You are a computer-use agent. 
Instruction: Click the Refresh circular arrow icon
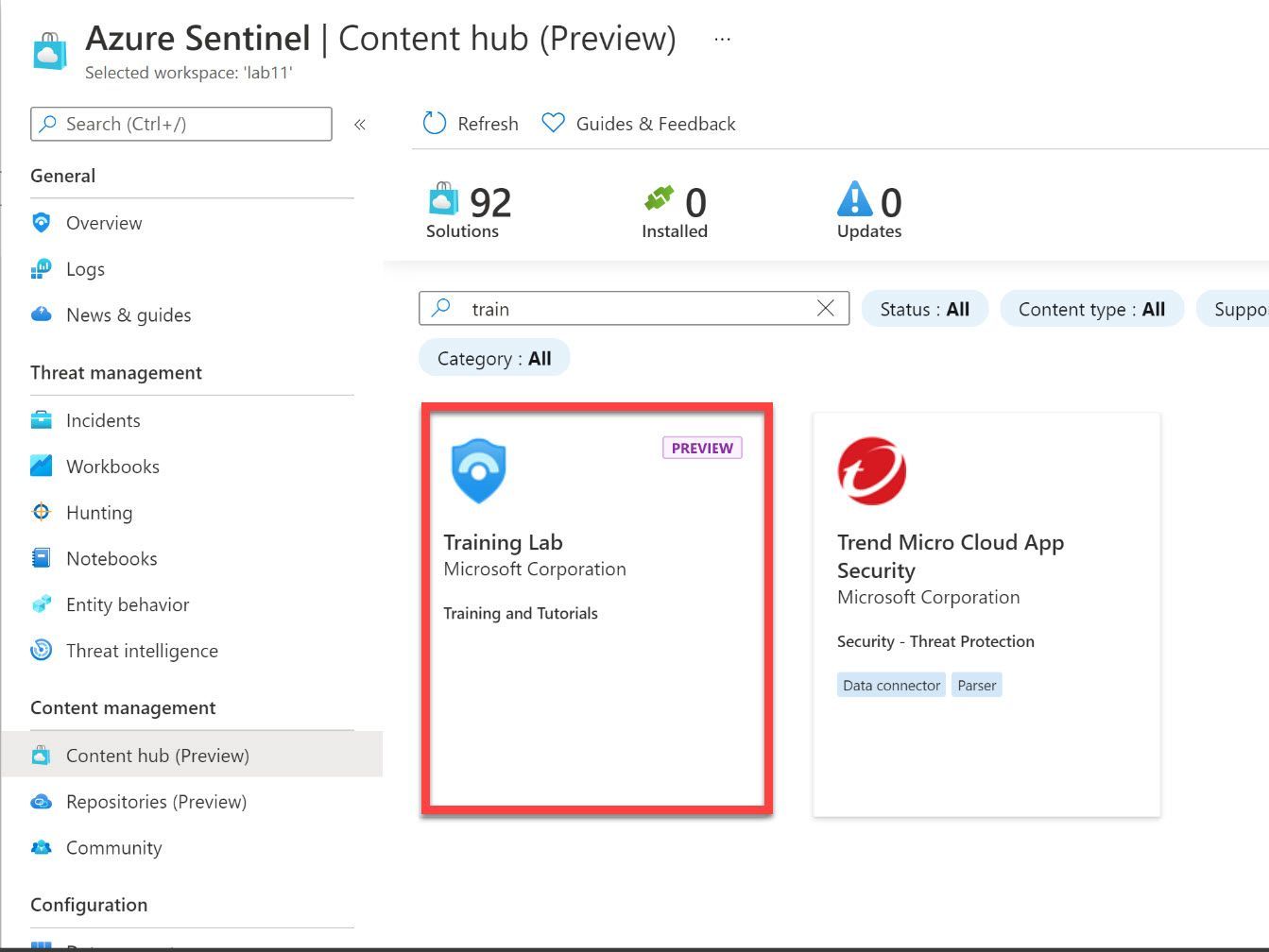pyautogui.click(x=435, y=124)
